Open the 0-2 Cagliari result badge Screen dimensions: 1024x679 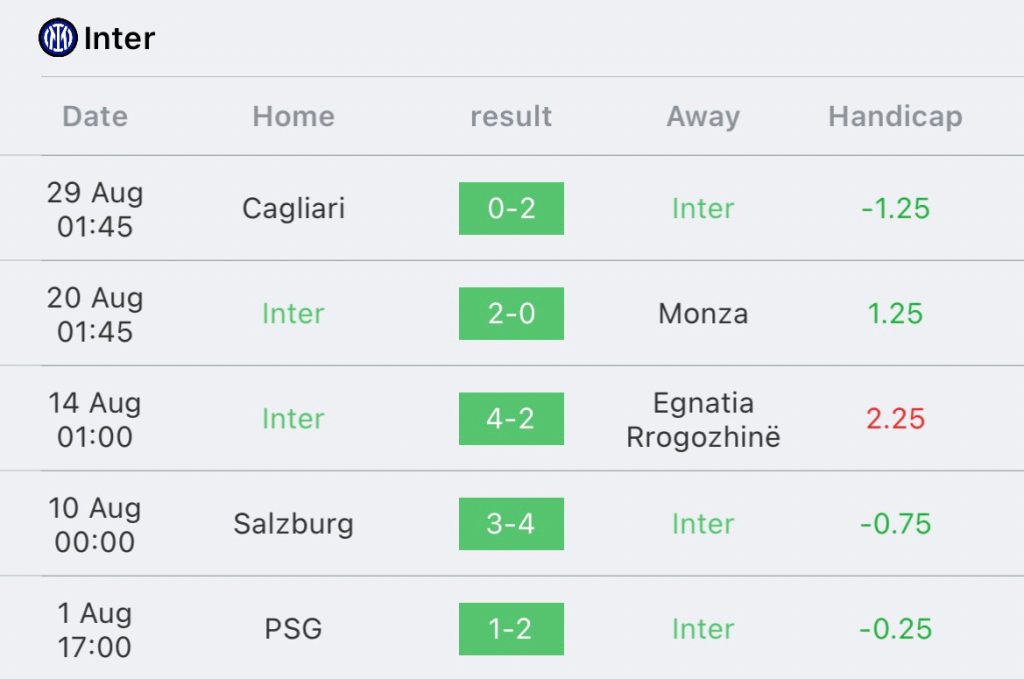tap(511, 208)
